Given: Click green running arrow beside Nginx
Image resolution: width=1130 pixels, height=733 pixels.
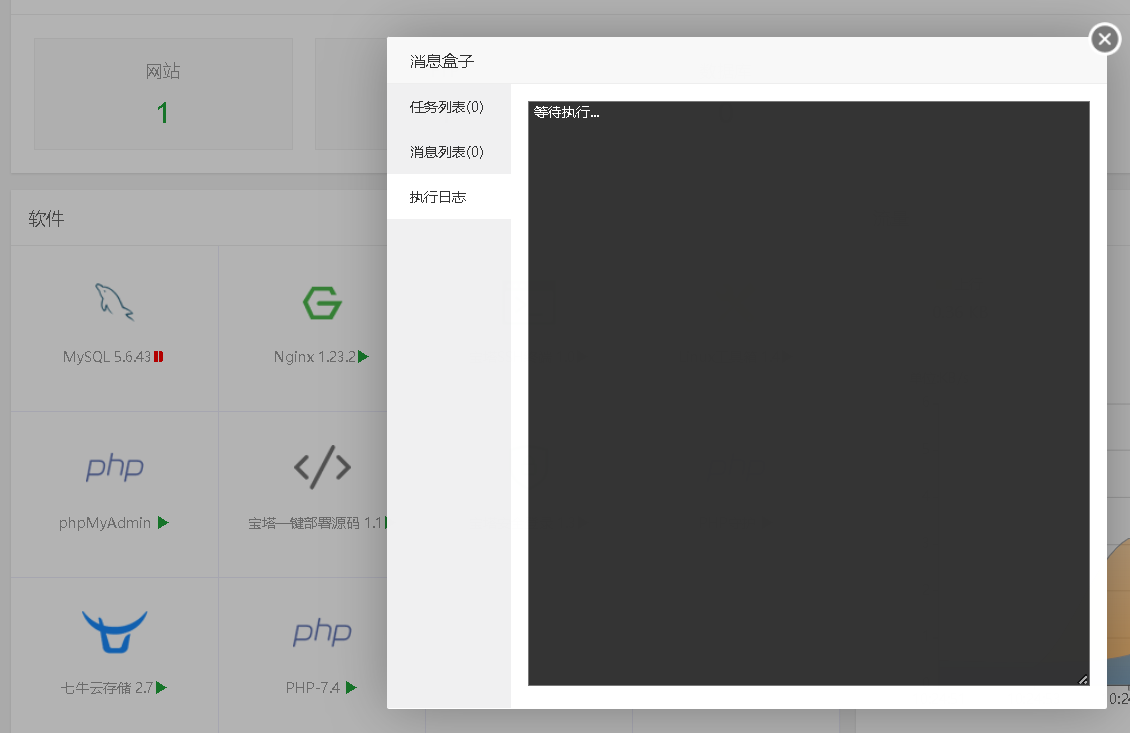Looking at the screenshot, I should pyautogui.click(x=363, y=357).
